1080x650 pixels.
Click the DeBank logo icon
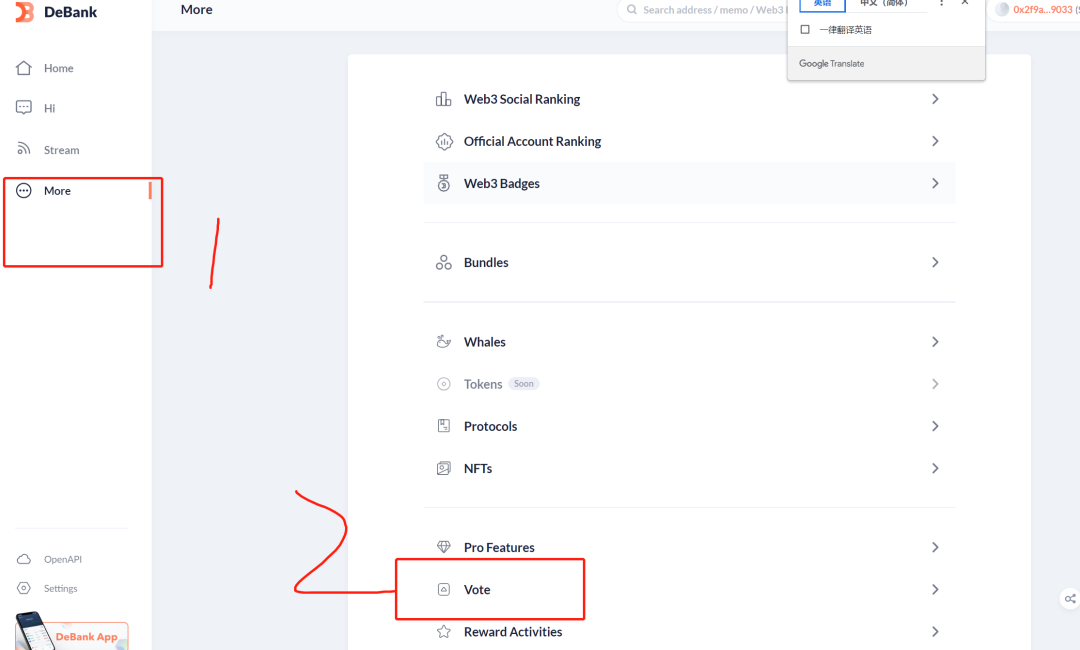tap(24, 12)
